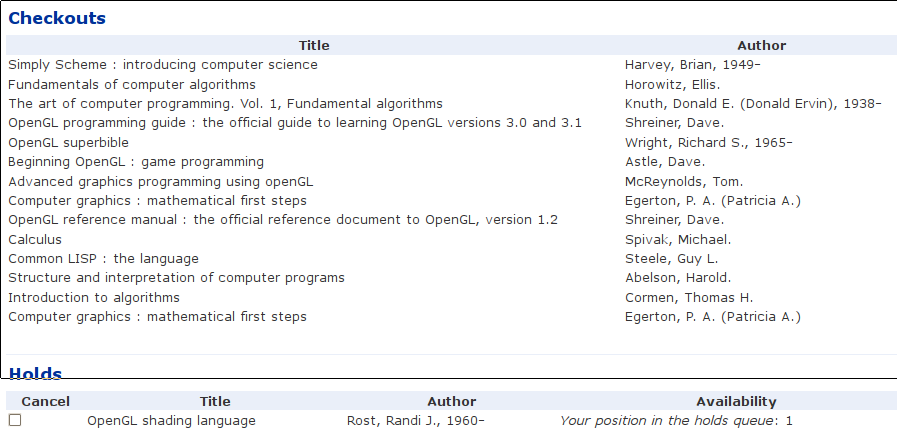Open the Introduction to algorithms title
The width and height of the screenshot is (897, 432).
pyautogui.click(x=94, y=298)
